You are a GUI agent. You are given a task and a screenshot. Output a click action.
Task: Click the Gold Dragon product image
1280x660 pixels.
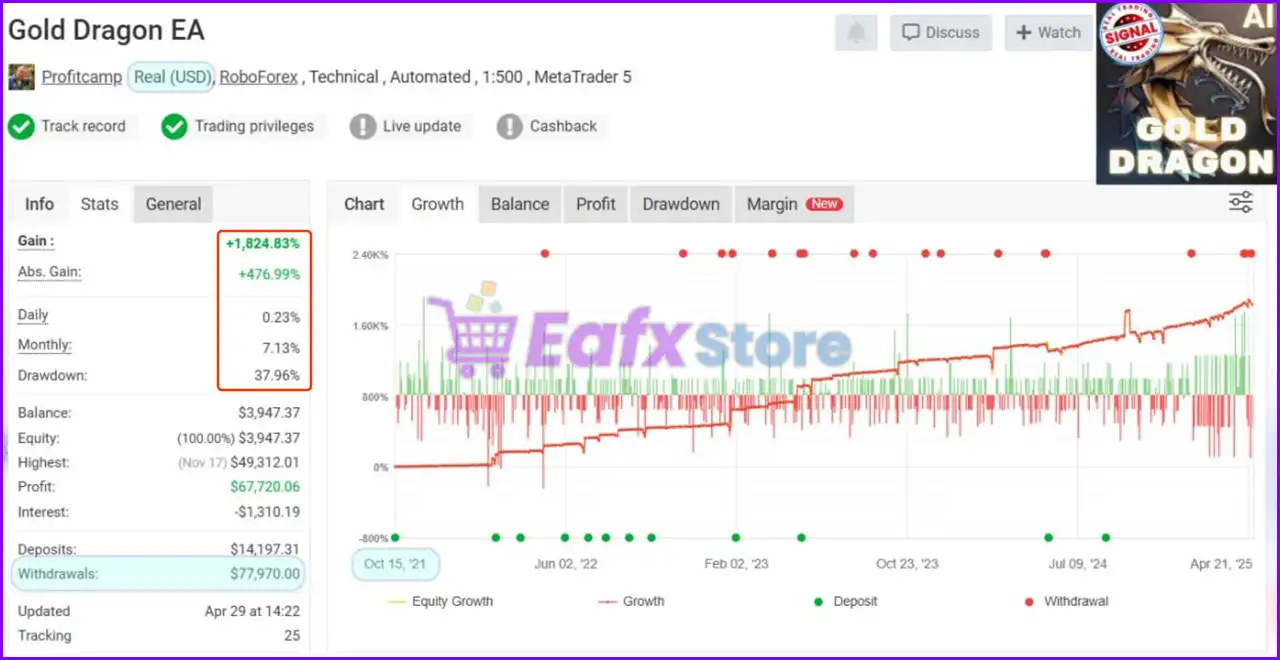pos(1186,94)
